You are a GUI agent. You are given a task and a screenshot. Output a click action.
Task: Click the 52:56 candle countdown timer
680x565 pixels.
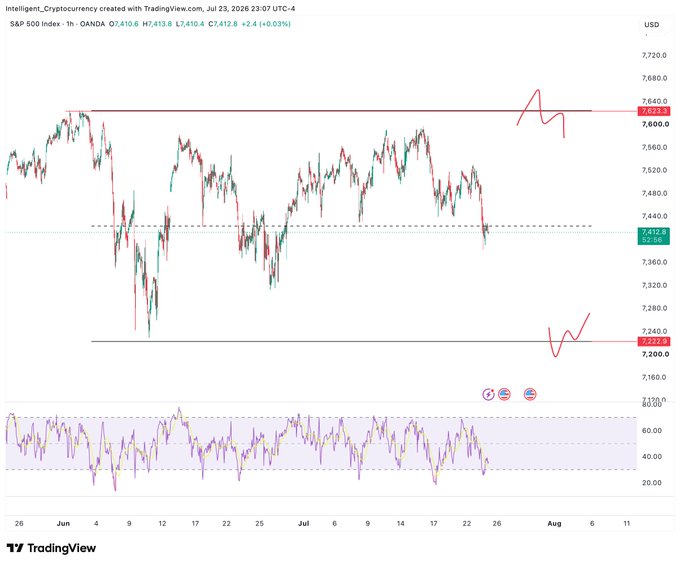pyautogui.click(x=654, y=240)
